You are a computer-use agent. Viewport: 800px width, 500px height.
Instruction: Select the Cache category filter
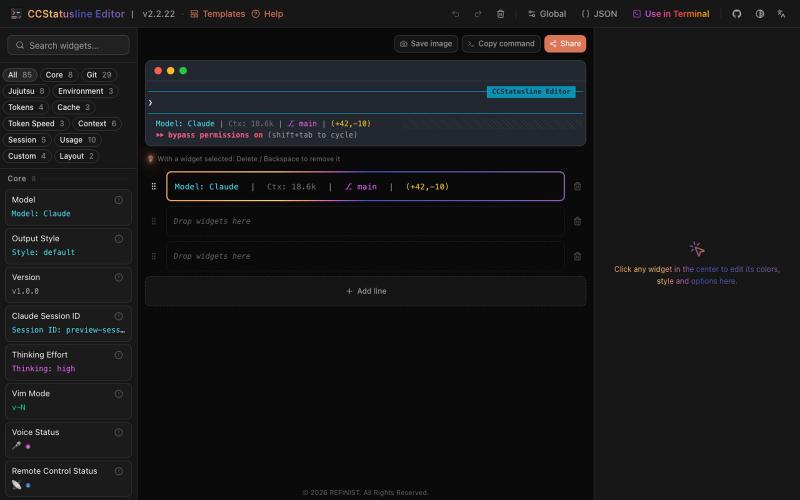(73, 108)
